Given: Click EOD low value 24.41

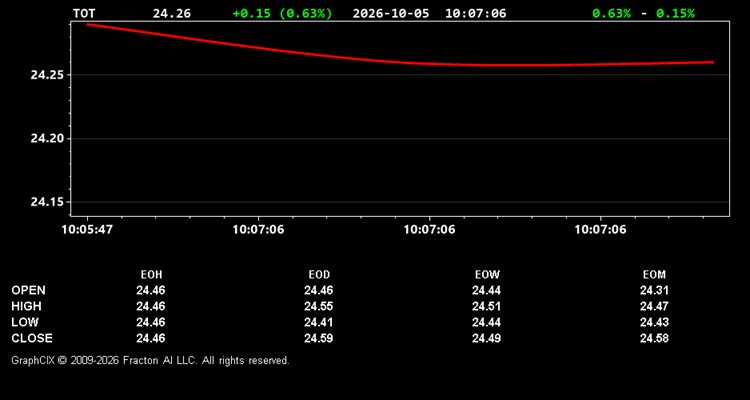Looking at the screenshot, I should (319, 322).
